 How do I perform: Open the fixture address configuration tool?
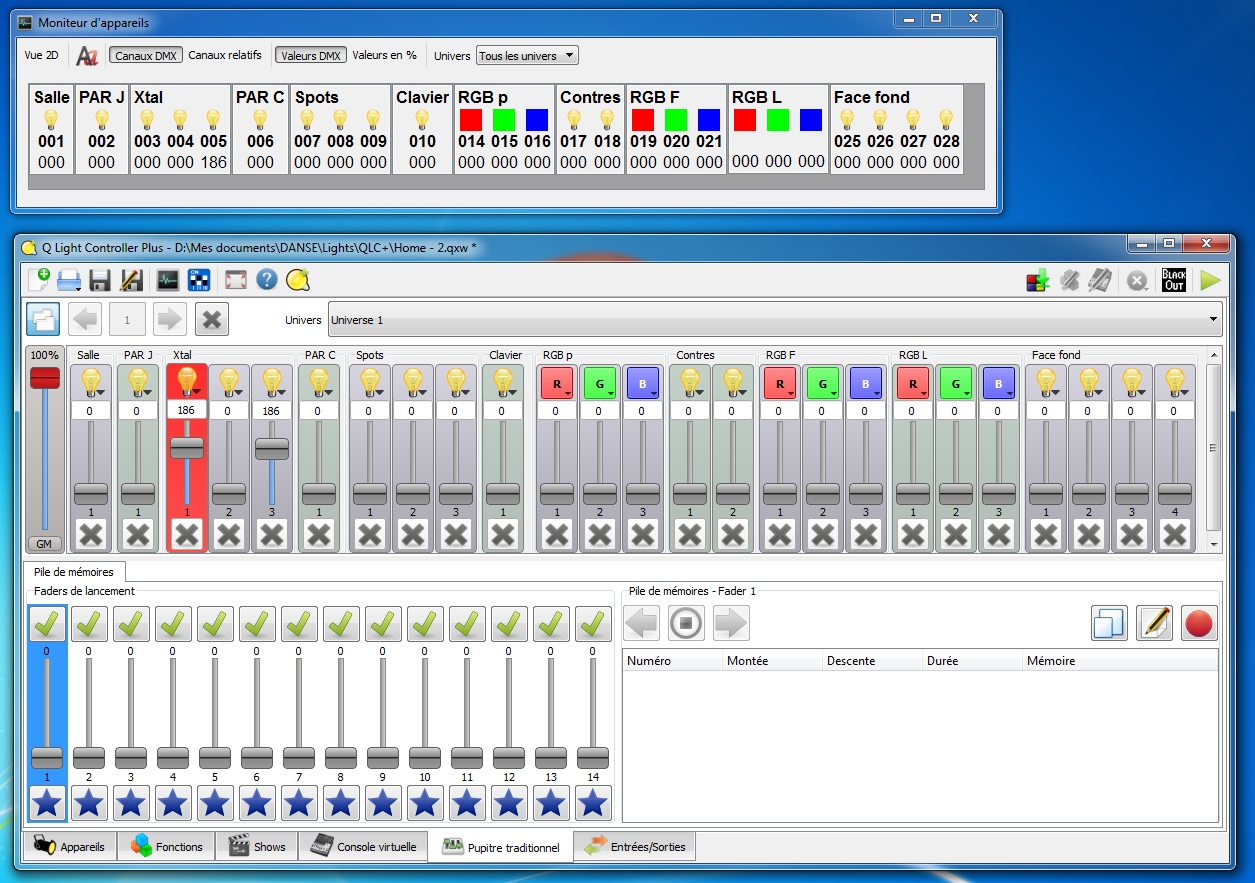[199, 280]
